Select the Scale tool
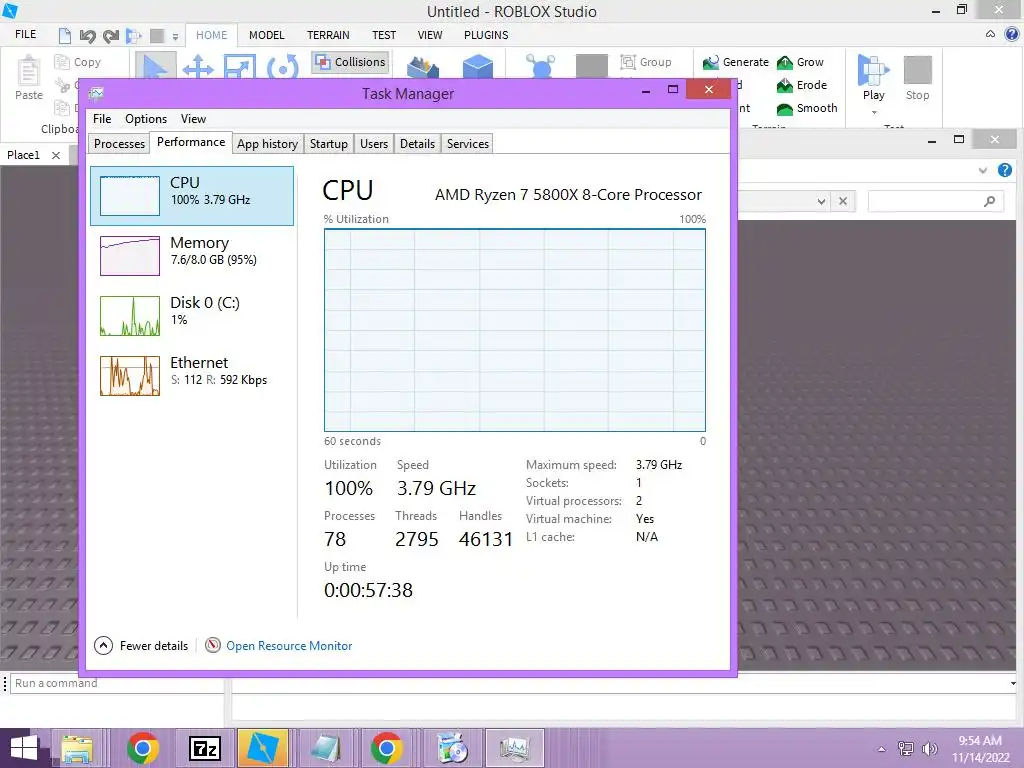The height and width of the screenshot is (768, 1024). (x=239, y=67)
